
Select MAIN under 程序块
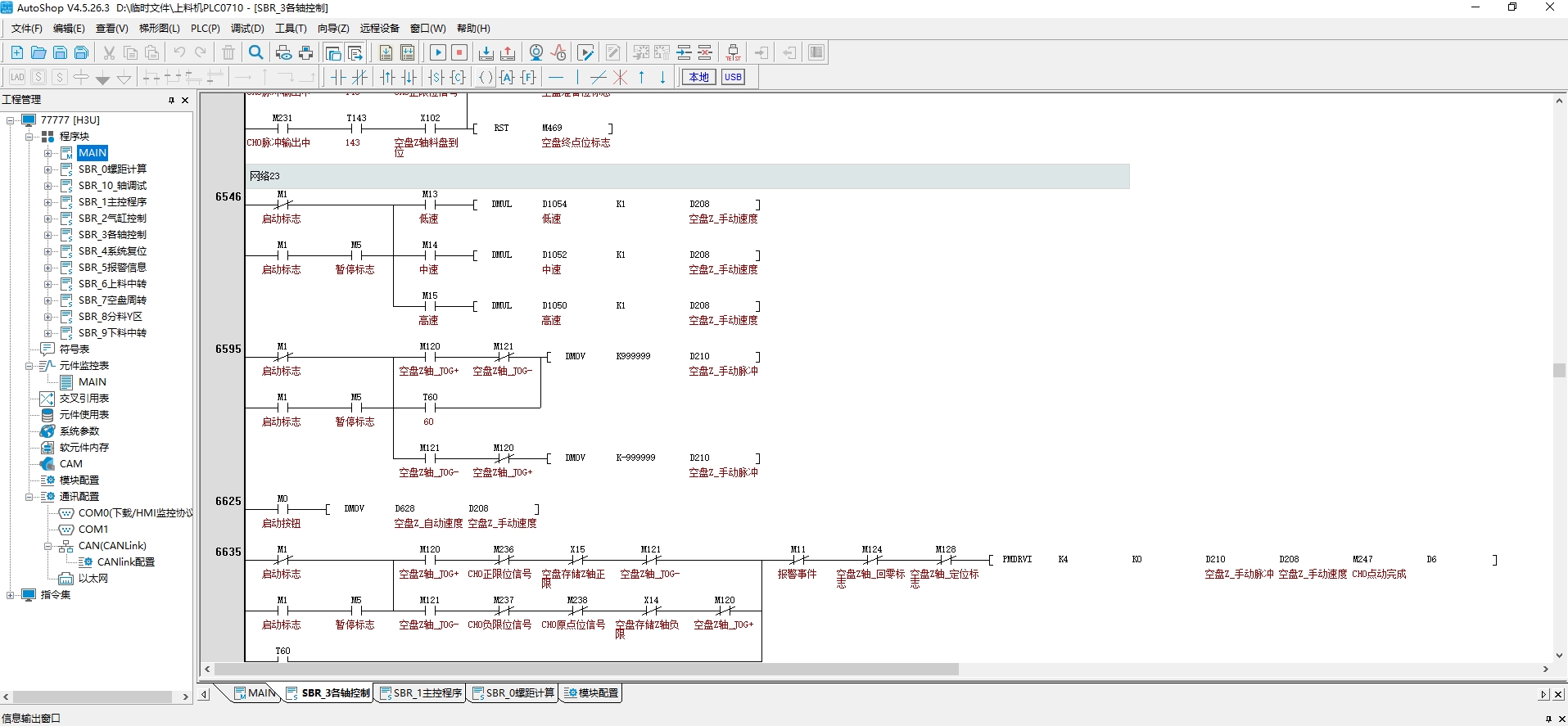click(93, 153)
